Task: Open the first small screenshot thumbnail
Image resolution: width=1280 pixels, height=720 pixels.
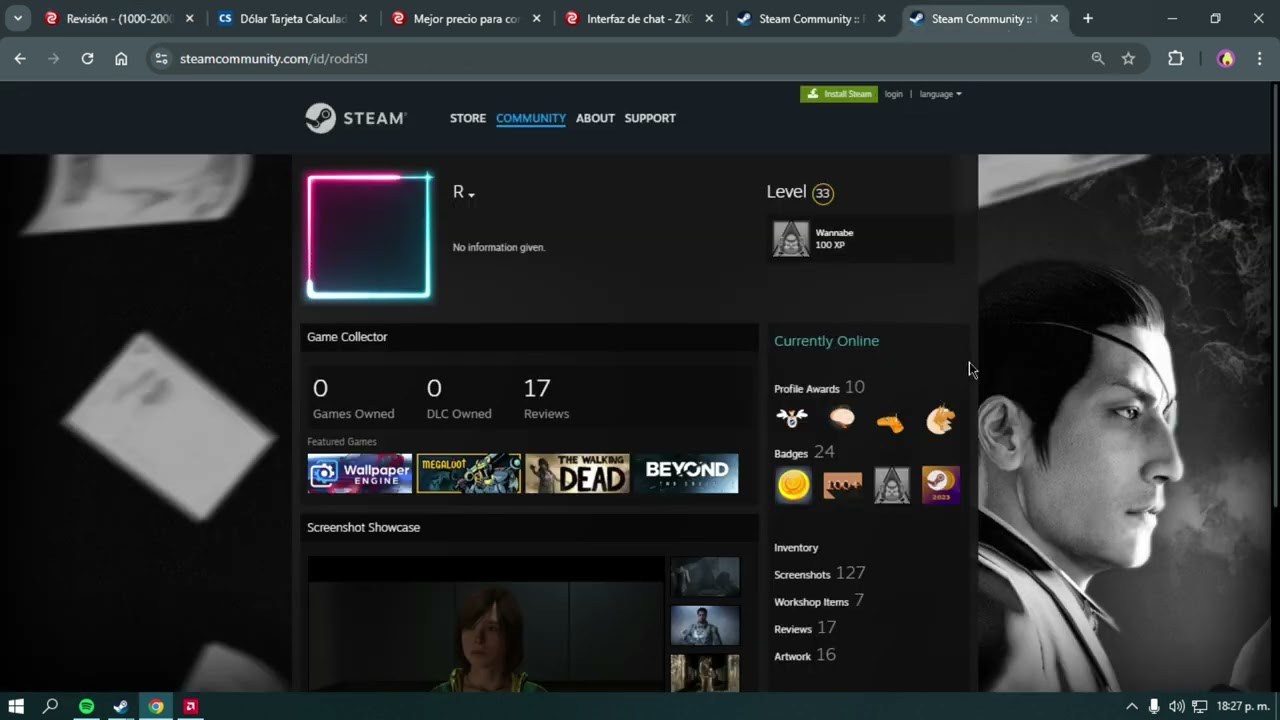Action: [x=705, y=578]
